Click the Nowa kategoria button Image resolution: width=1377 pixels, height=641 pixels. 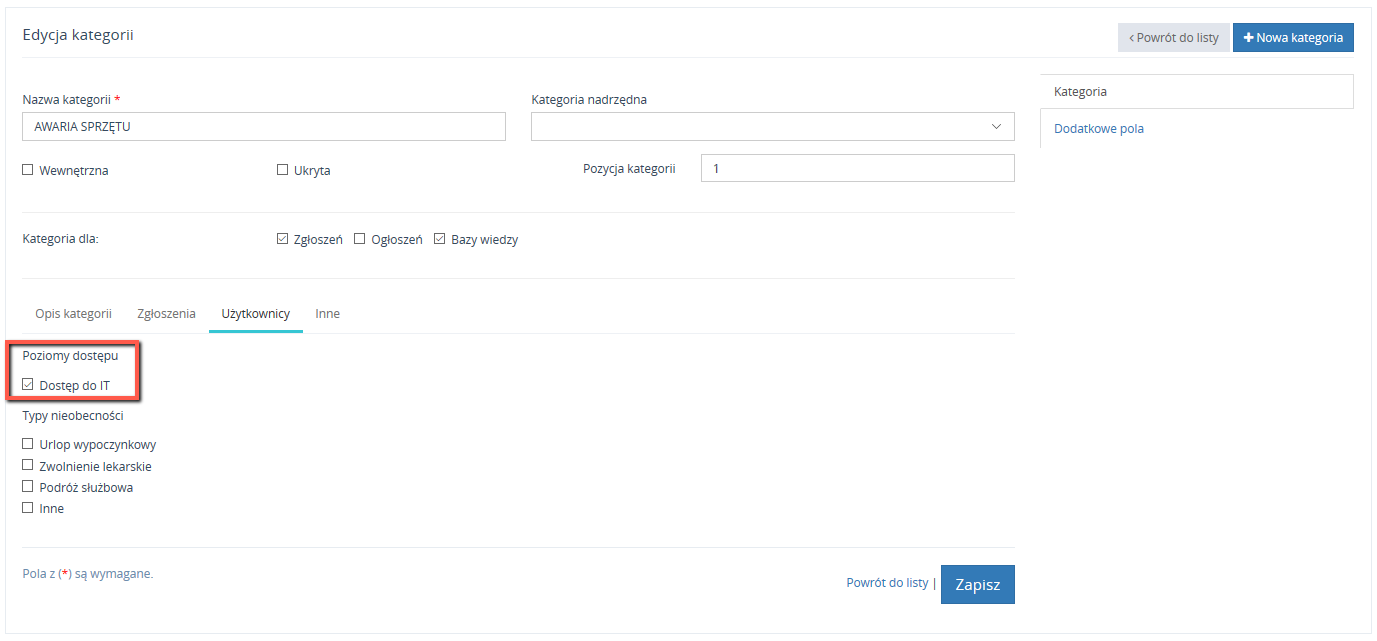1292,38
